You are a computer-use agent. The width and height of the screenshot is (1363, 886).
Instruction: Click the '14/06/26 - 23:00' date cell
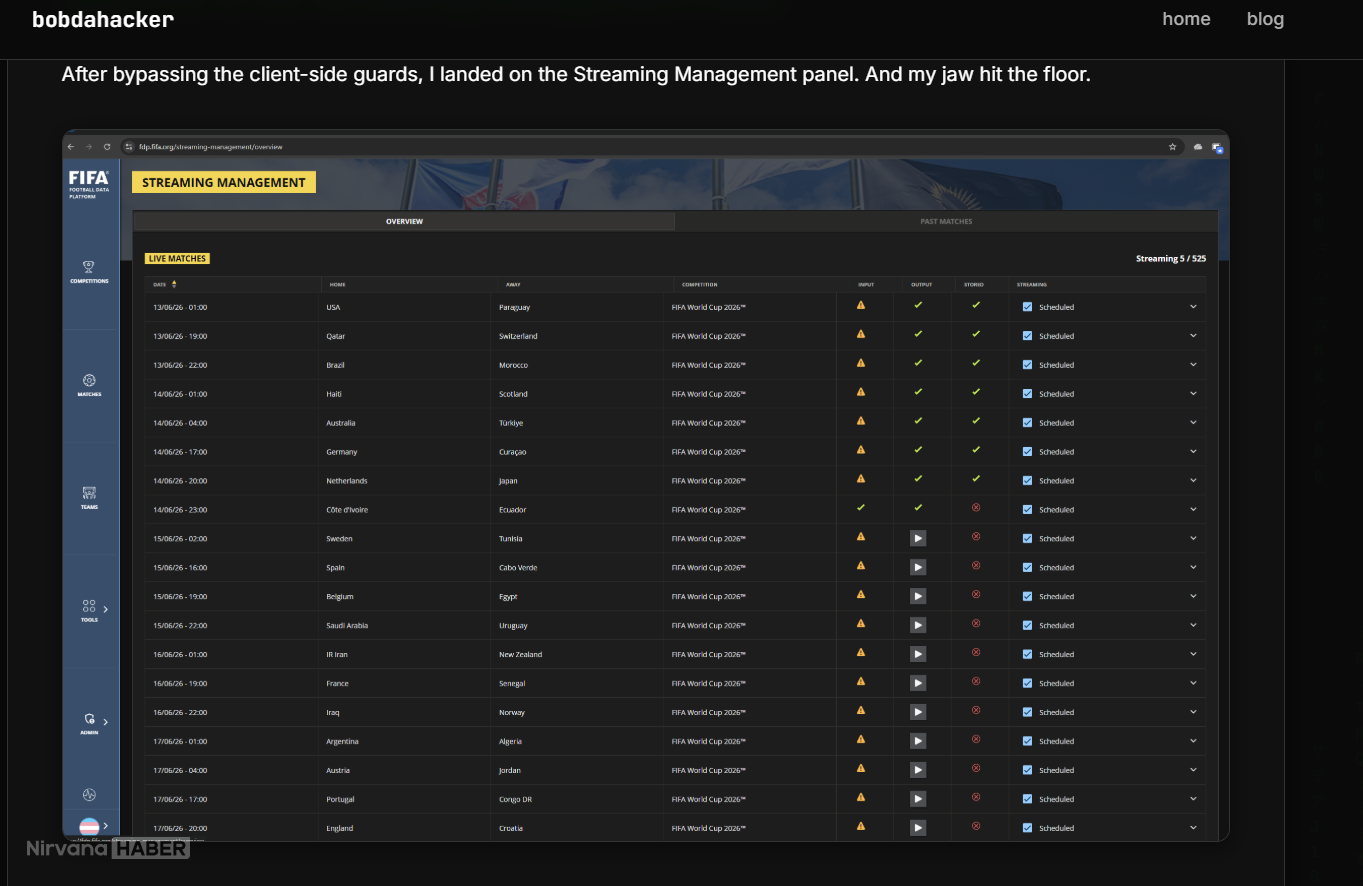point(180,510)
